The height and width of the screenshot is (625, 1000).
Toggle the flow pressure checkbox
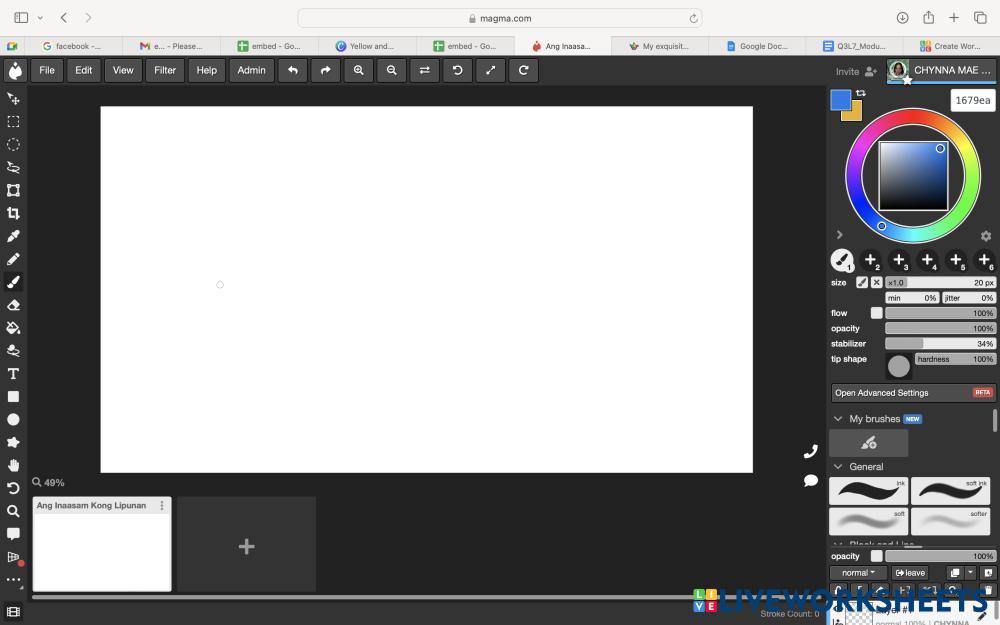[x=876, y=313]
